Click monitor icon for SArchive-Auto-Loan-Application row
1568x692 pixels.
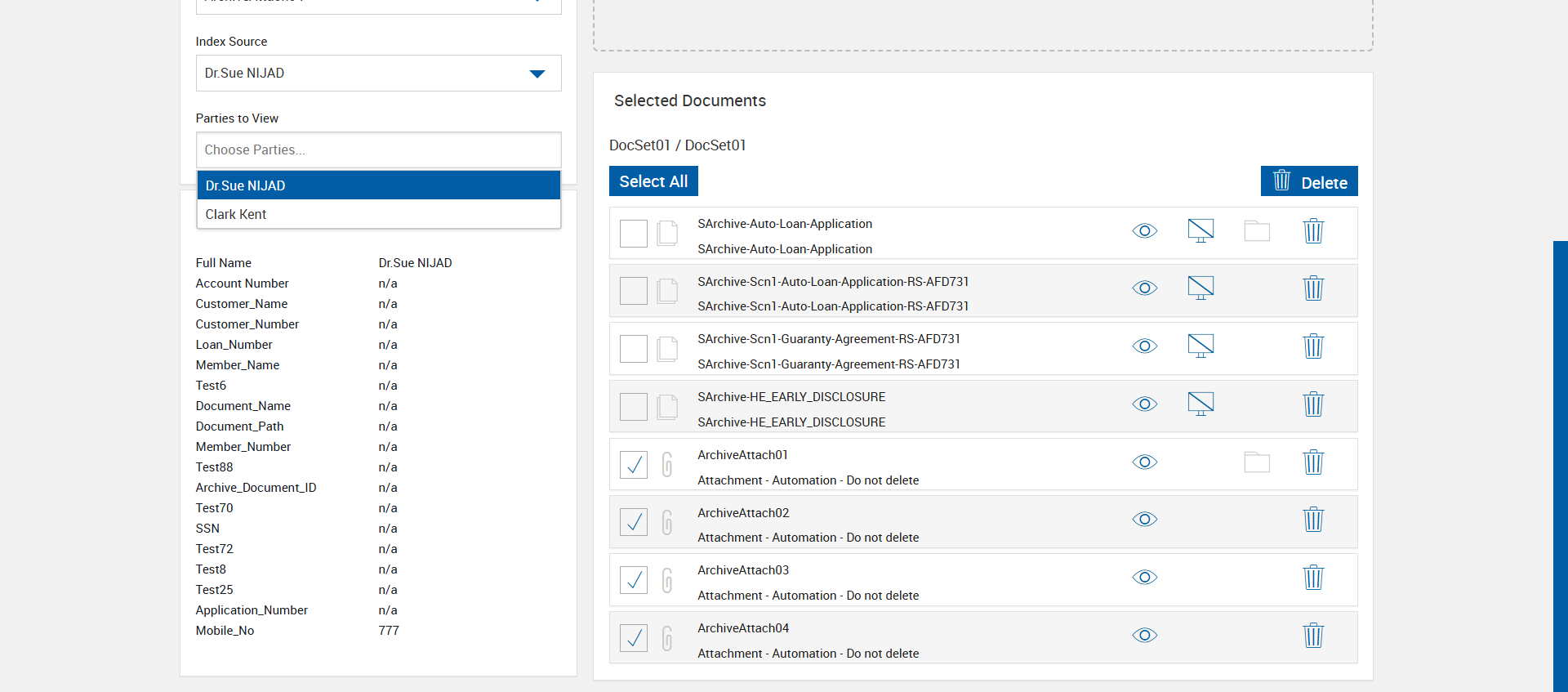1200,231
